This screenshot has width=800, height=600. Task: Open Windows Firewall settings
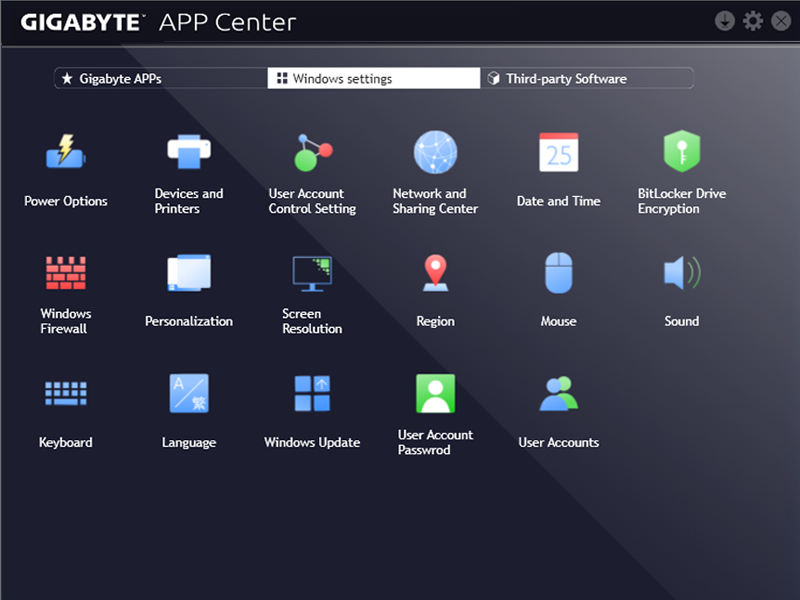66,273
